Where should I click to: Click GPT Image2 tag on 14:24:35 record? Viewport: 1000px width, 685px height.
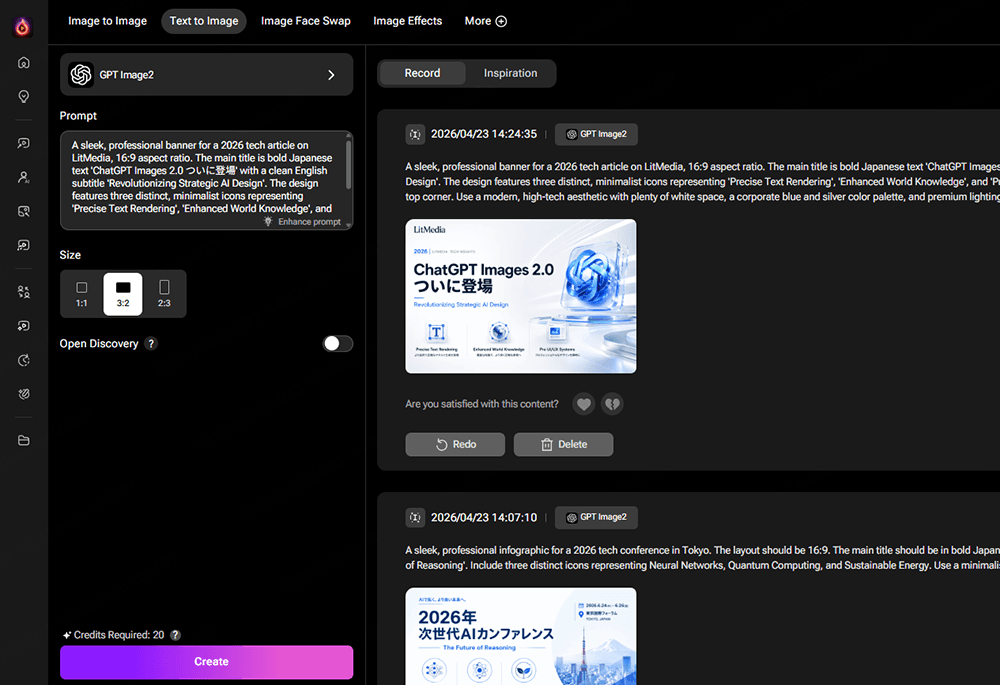596,135
